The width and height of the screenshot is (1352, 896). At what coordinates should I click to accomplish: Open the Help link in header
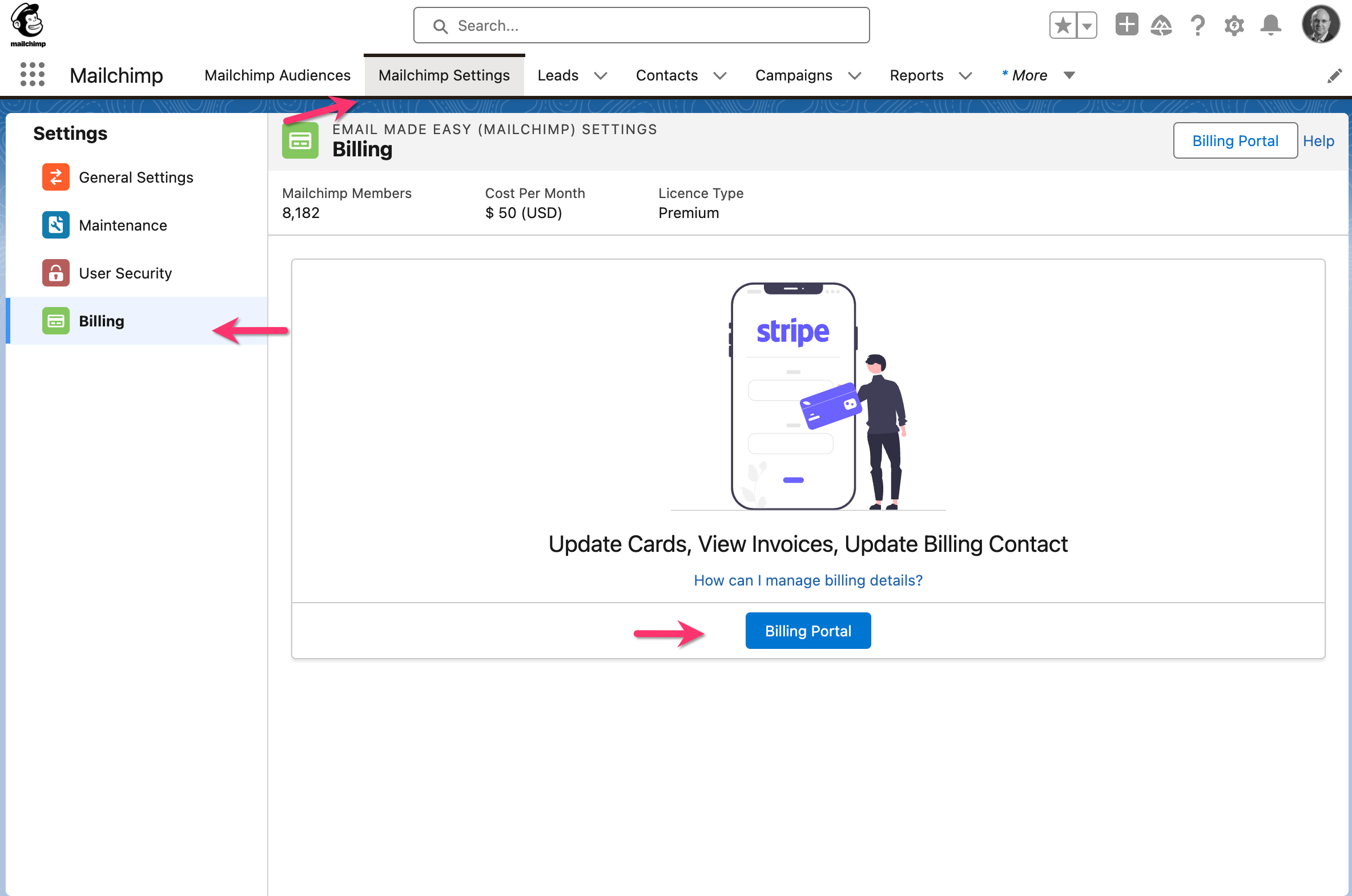pos(1318,140)
